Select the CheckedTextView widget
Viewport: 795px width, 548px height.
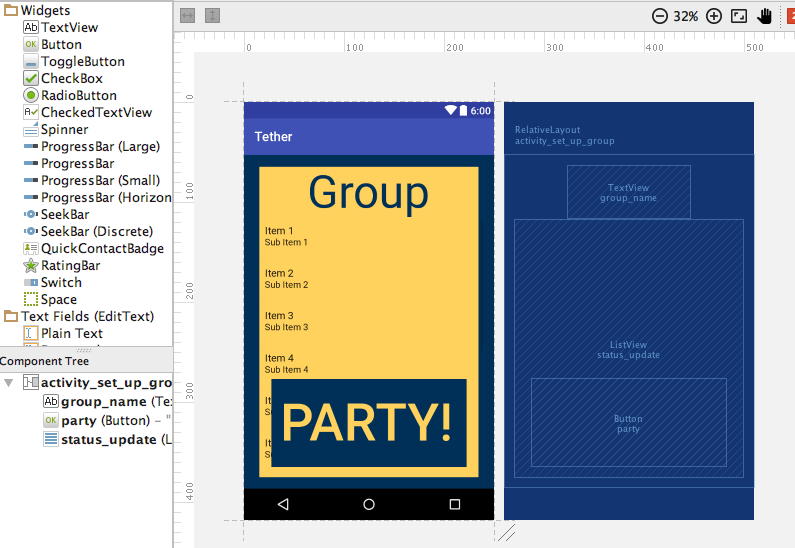(88, 113)
